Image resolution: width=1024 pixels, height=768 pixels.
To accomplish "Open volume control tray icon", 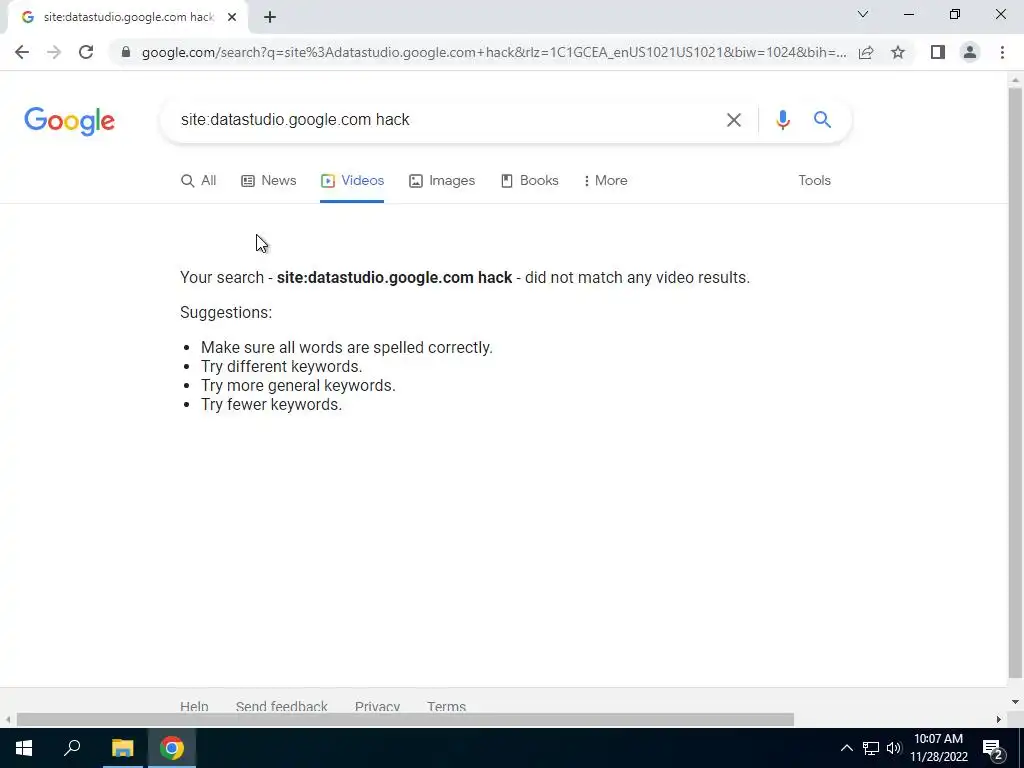I will [x=894, y=748].
